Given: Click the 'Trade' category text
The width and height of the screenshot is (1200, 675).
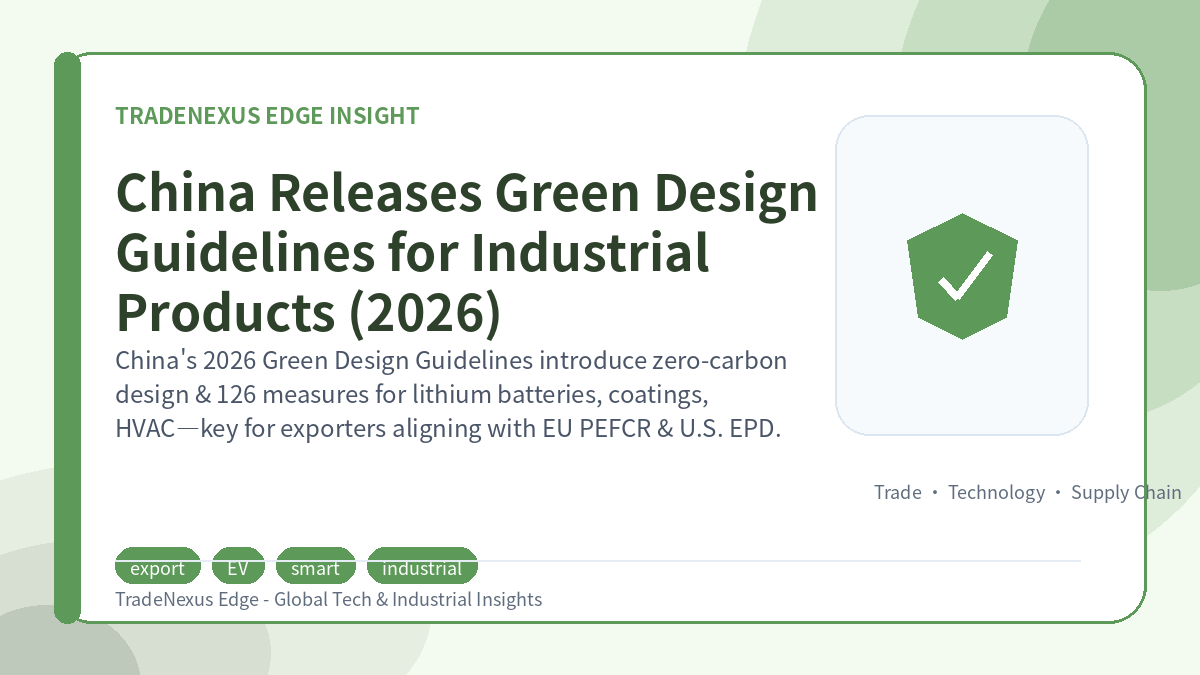Looking at the screenshot, I should (898, 492).
